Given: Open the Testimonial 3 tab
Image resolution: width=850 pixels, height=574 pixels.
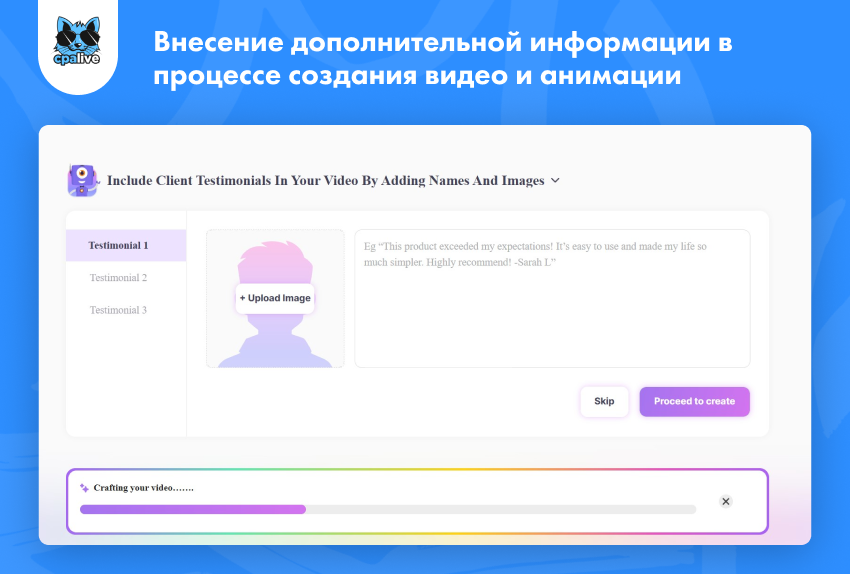Looking at the screenshot, I should tap(118, 310).
